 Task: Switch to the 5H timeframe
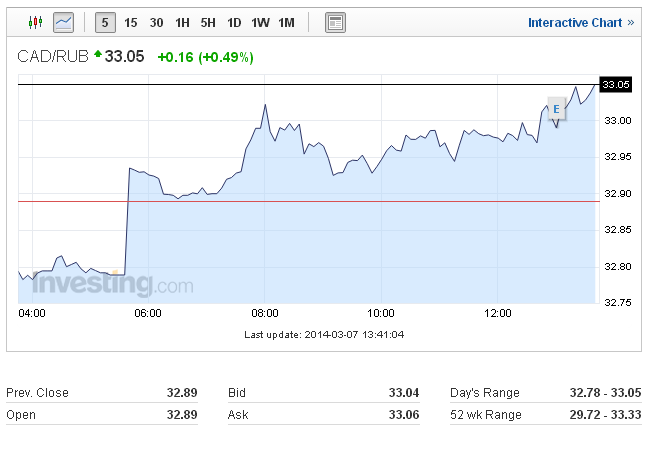click(x=208, y=22)
